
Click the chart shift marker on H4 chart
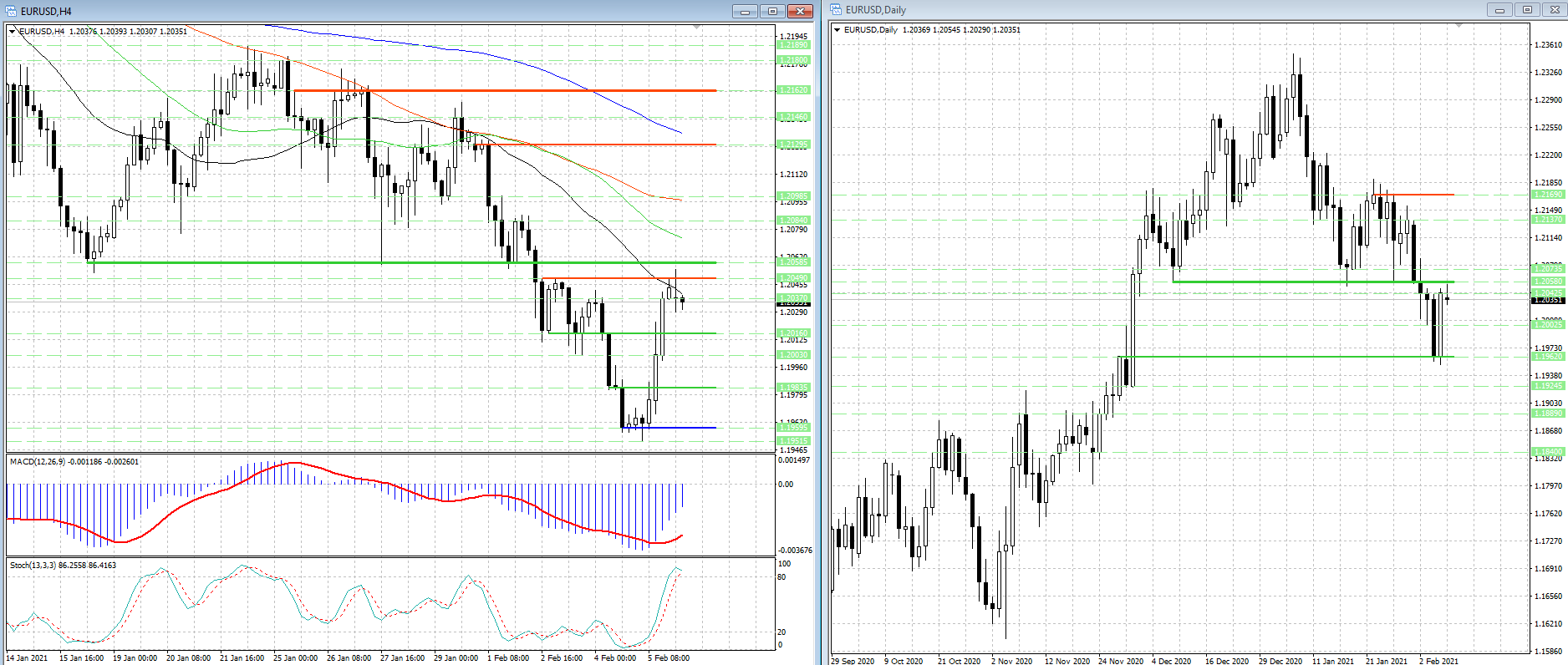(697, 28)
